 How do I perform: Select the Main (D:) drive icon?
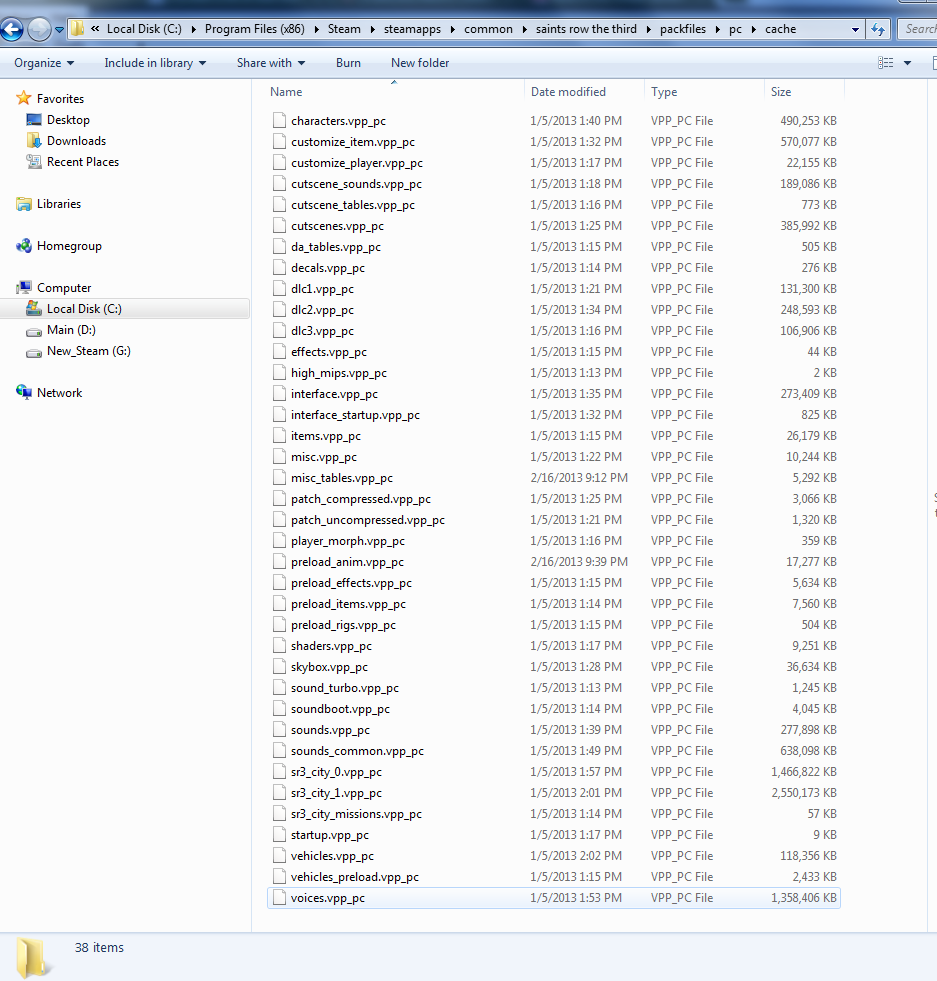point(34,331)
